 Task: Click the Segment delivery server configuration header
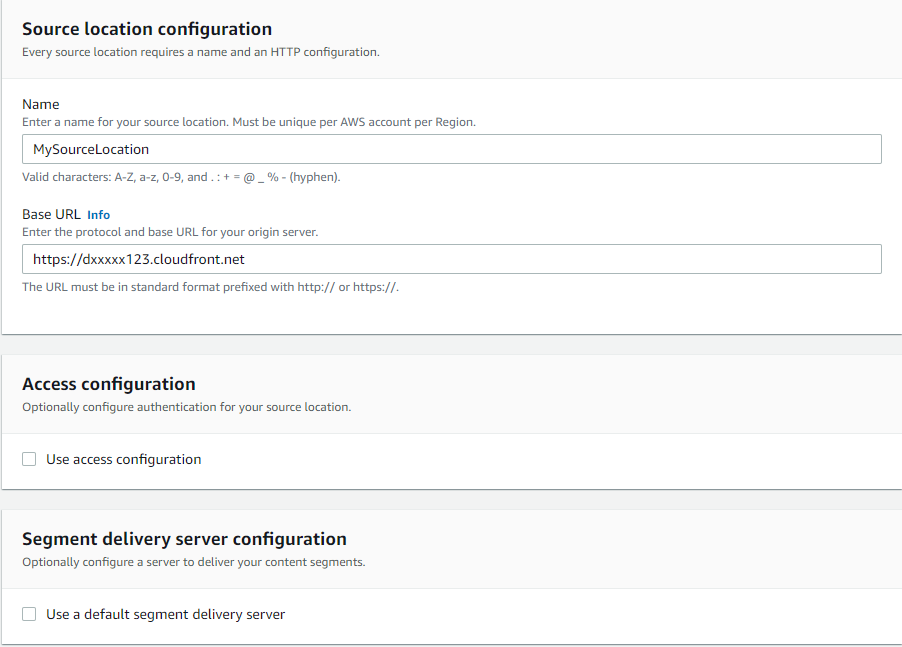184,538
